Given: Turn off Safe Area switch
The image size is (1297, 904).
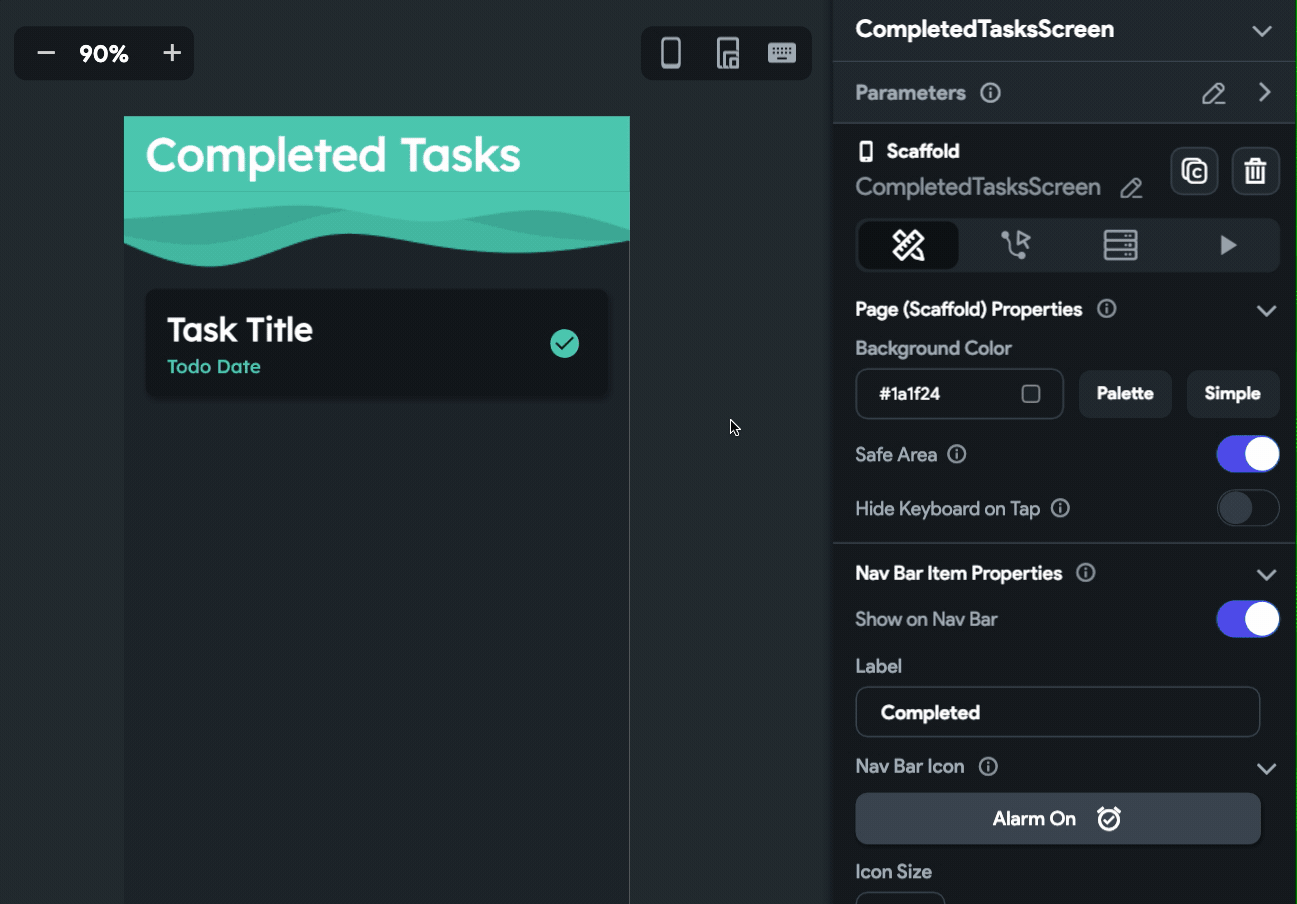Looking at the screenshot, I should (x=1247, y=454).
